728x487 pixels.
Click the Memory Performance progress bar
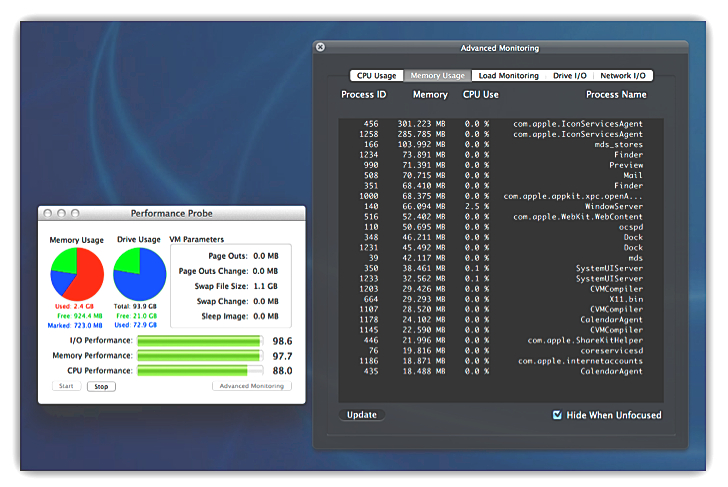(200, 356)
